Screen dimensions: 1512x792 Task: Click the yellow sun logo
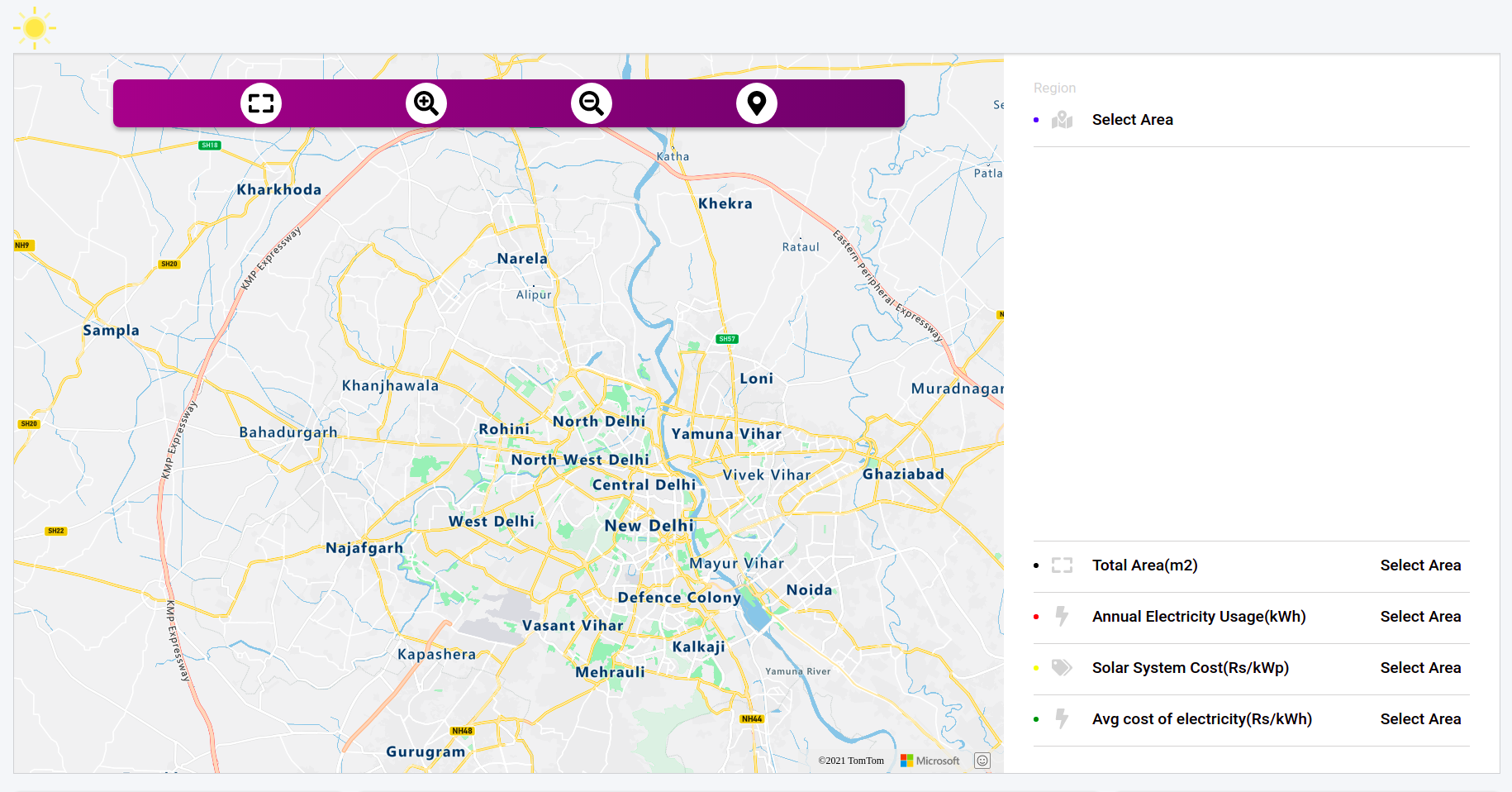point(35,28)
